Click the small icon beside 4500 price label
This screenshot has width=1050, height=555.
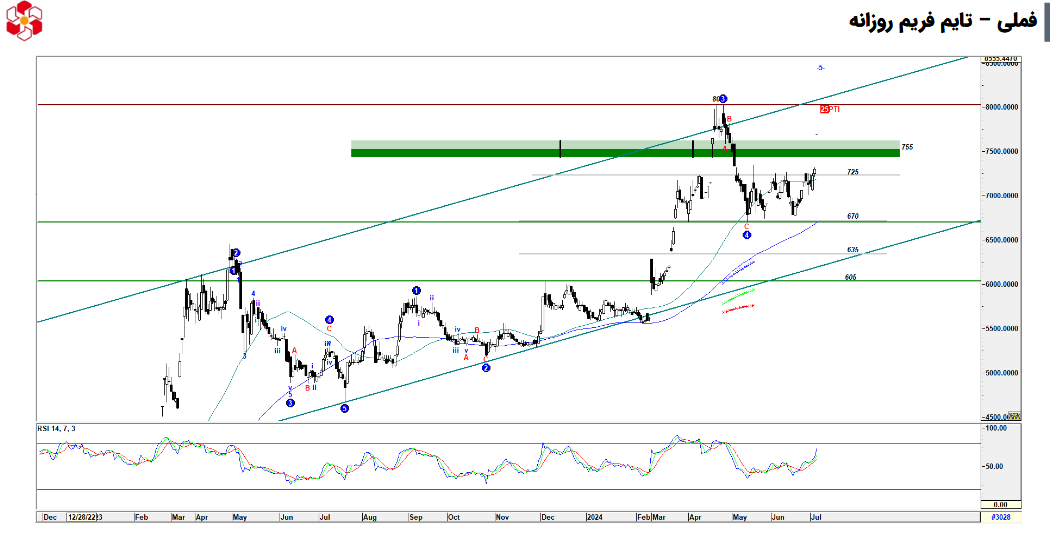[x=1013, y=415]
